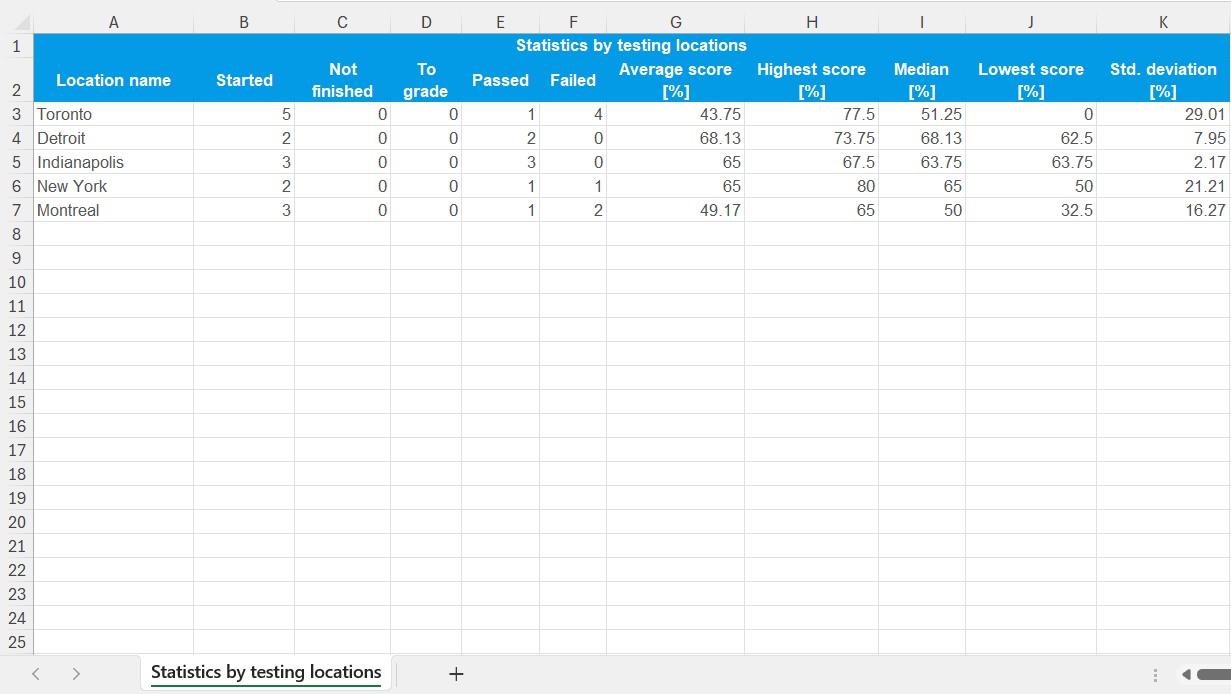The height and width of the screenshot is (694, 1231).
Task: Add a new sheet with plus icon
Action: (x=456, y=674)
